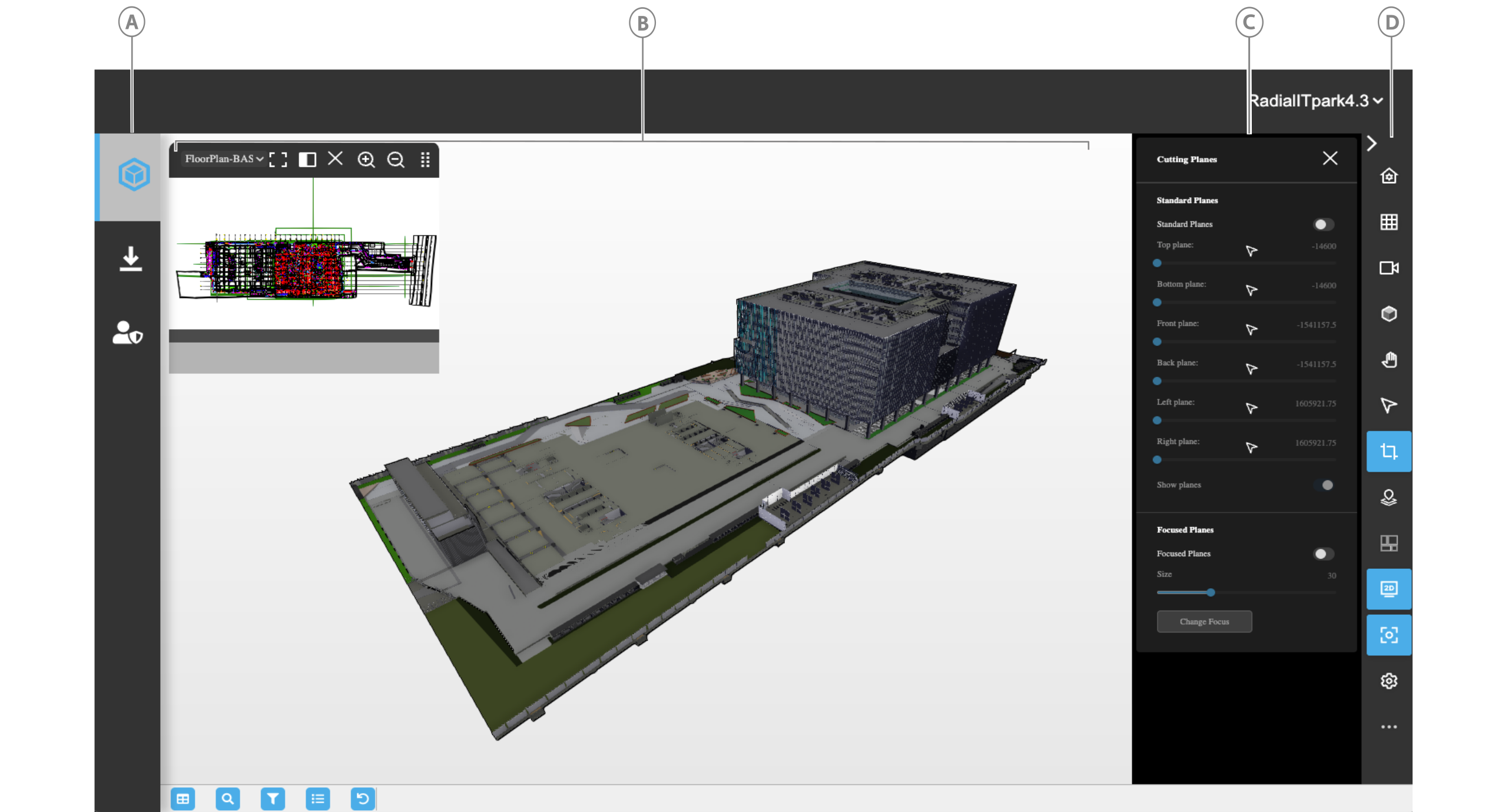Click the filter funnel icon in bottom toolbar
This screenshot has height=812, width=1495.
click(273, 798)
